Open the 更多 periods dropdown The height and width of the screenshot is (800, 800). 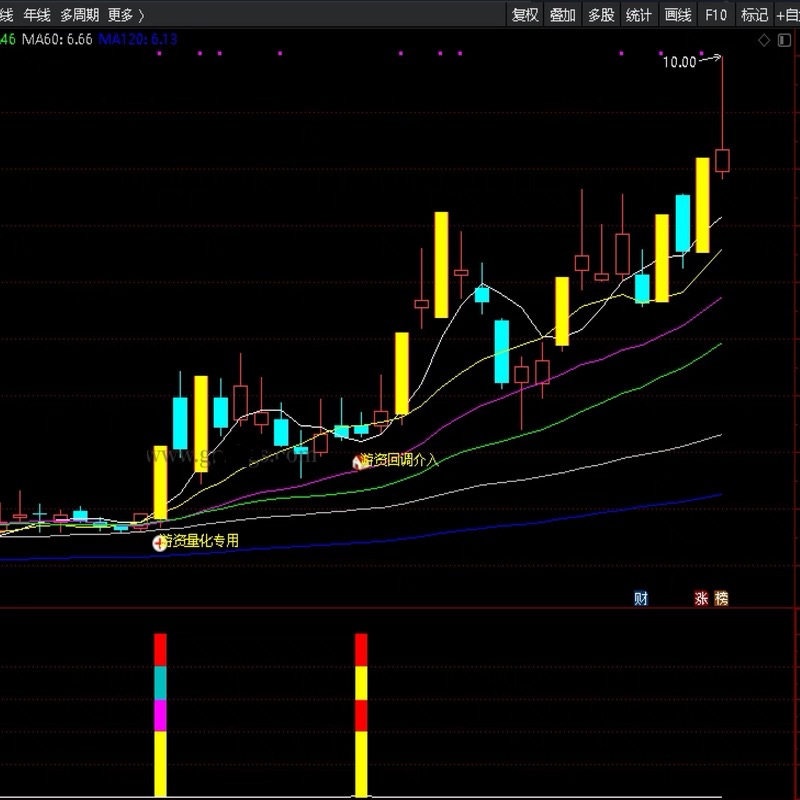(x=125, y=15)
